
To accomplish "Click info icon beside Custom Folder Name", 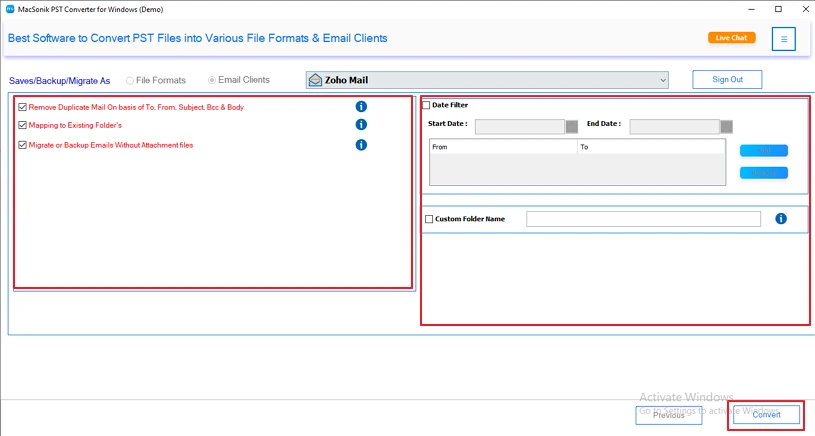I will (781, 219).
